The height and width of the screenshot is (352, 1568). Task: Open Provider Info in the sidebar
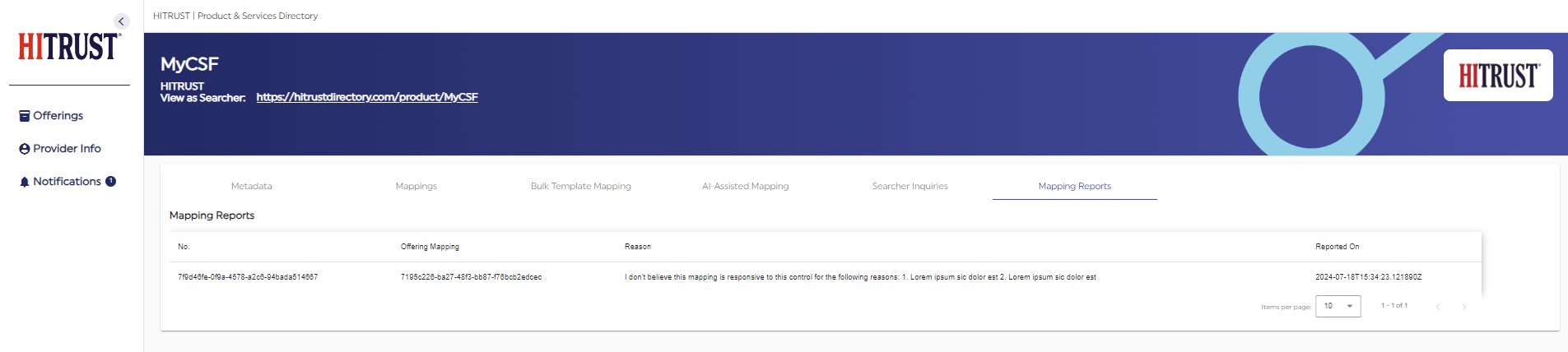pos(67,149)
